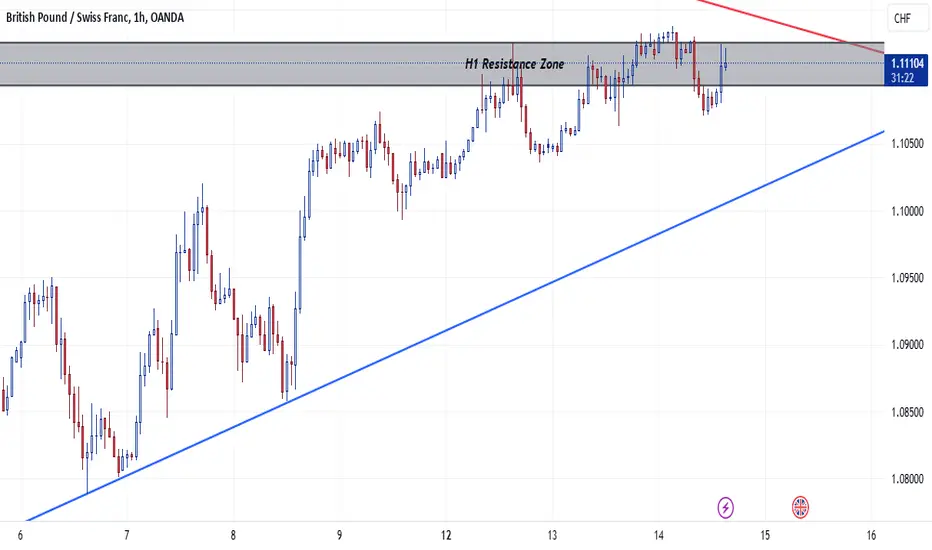
Task: Click the 1.08000 price axis label
Action: coord(907,479)
